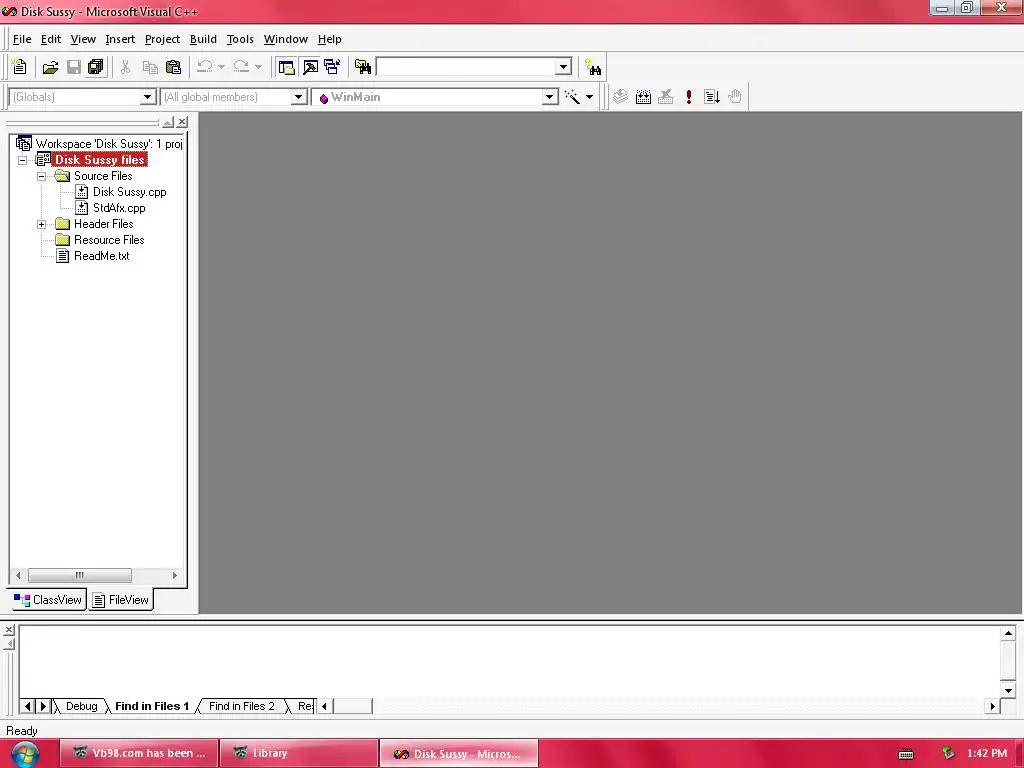Open the Undo history dropdown arrow
The height and width of the screenshot is (768, 1024).
click(x=221, y=67)
